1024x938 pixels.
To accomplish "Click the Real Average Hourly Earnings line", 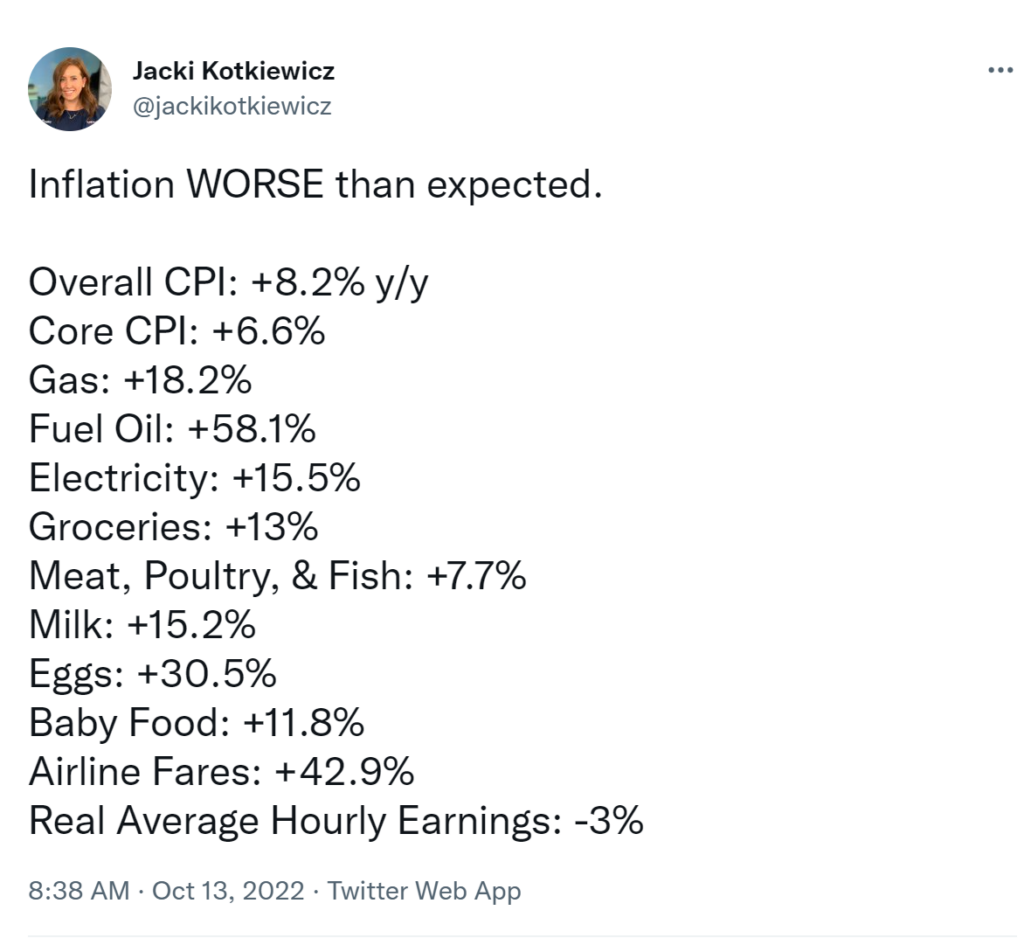I will (336, 820).
